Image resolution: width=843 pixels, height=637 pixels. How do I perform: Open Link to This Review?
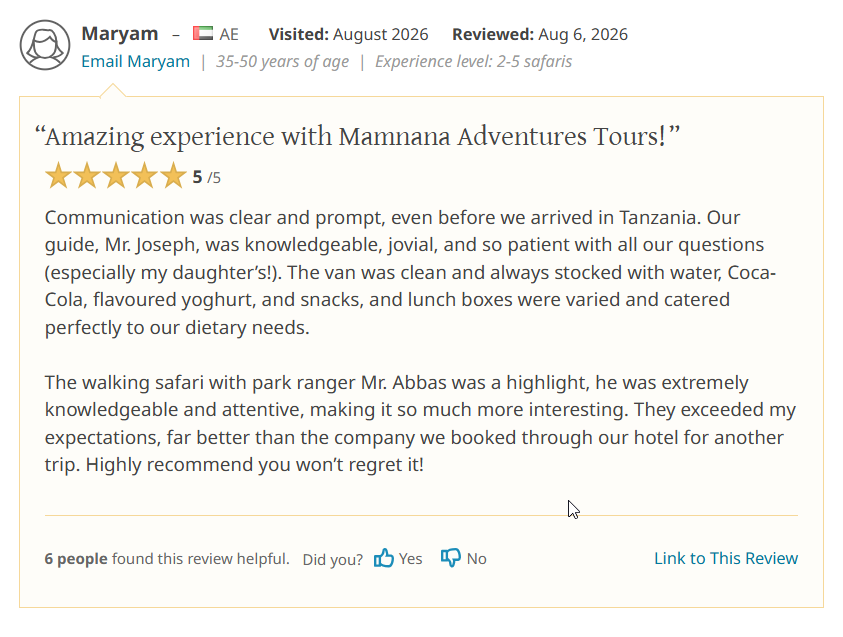pos(726,558)
